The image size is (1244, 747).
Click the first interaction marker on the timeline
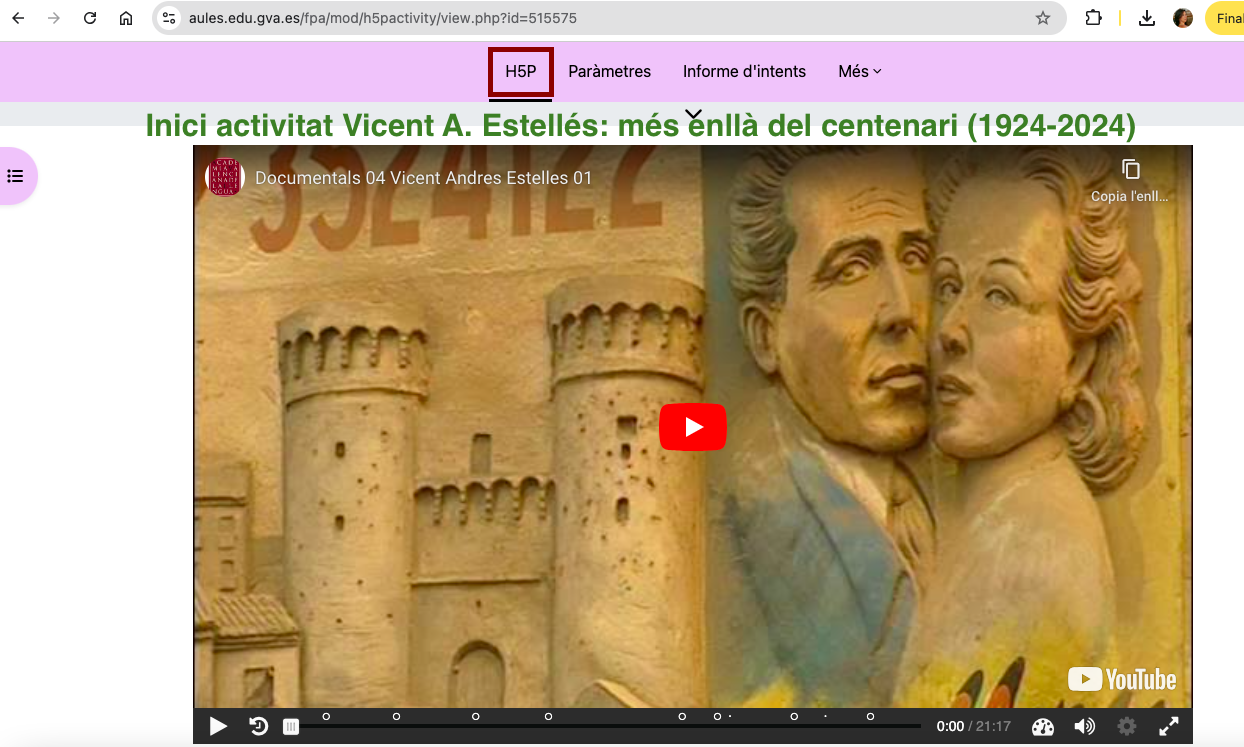[x=326, y=716]
